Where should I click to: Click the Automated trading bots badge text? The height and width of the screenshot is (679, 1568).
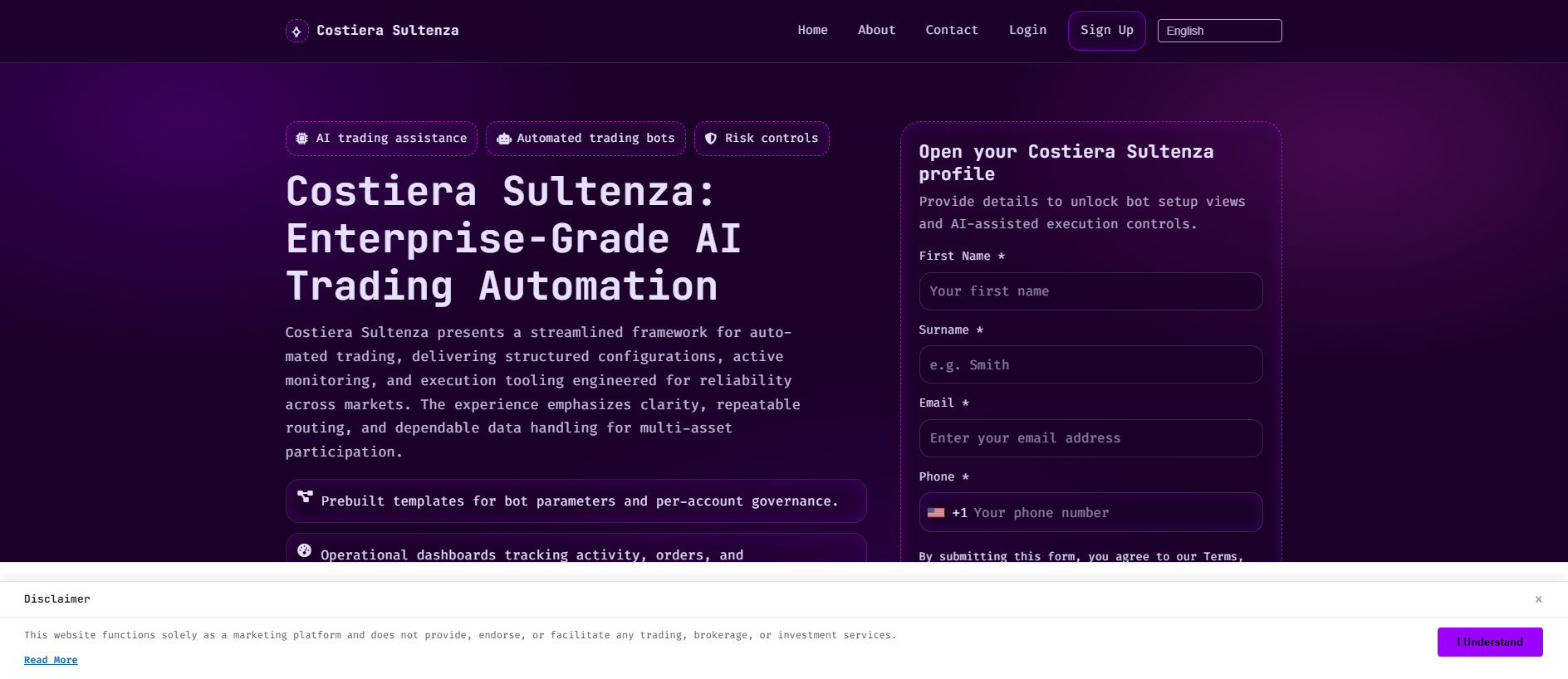click(x=595, y=139)
